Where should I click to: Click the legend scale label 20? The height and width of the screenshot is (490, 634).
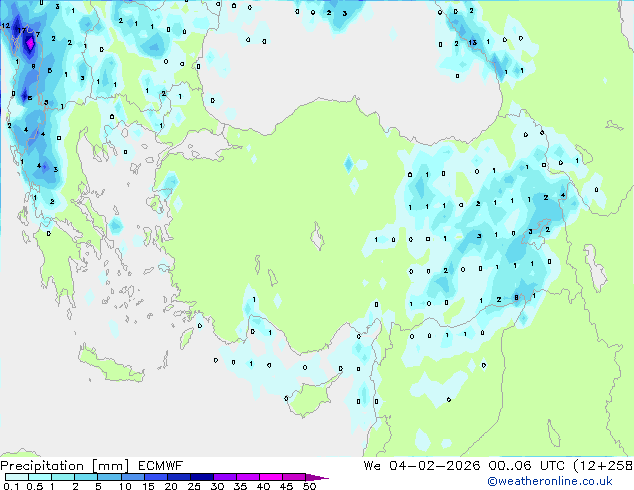point(171,486)
